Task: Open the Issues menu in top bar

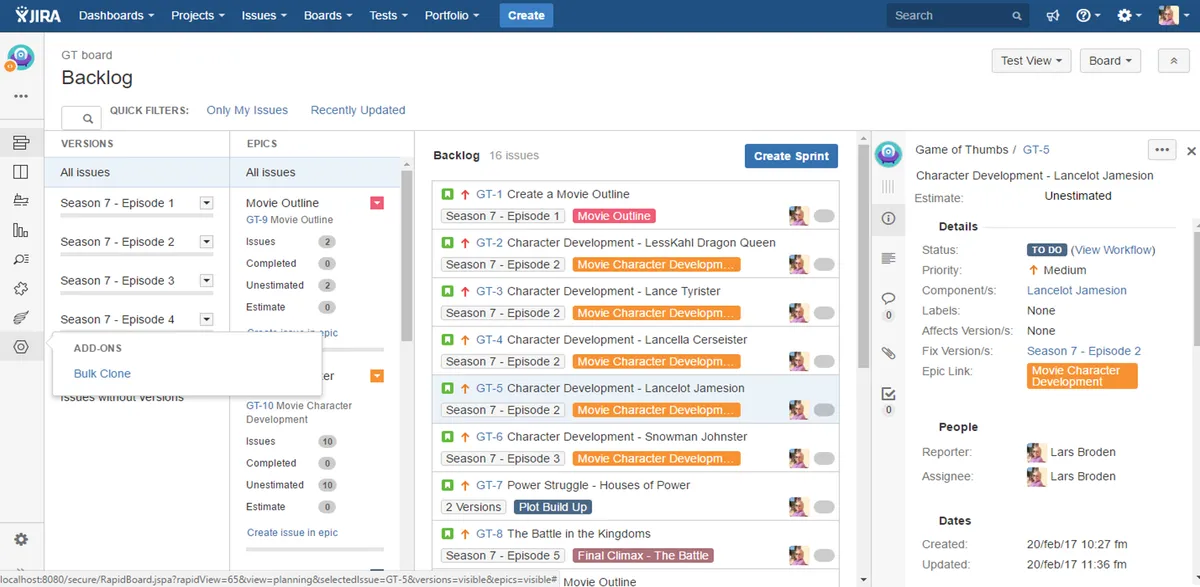Action: click(x=264, y=16)
